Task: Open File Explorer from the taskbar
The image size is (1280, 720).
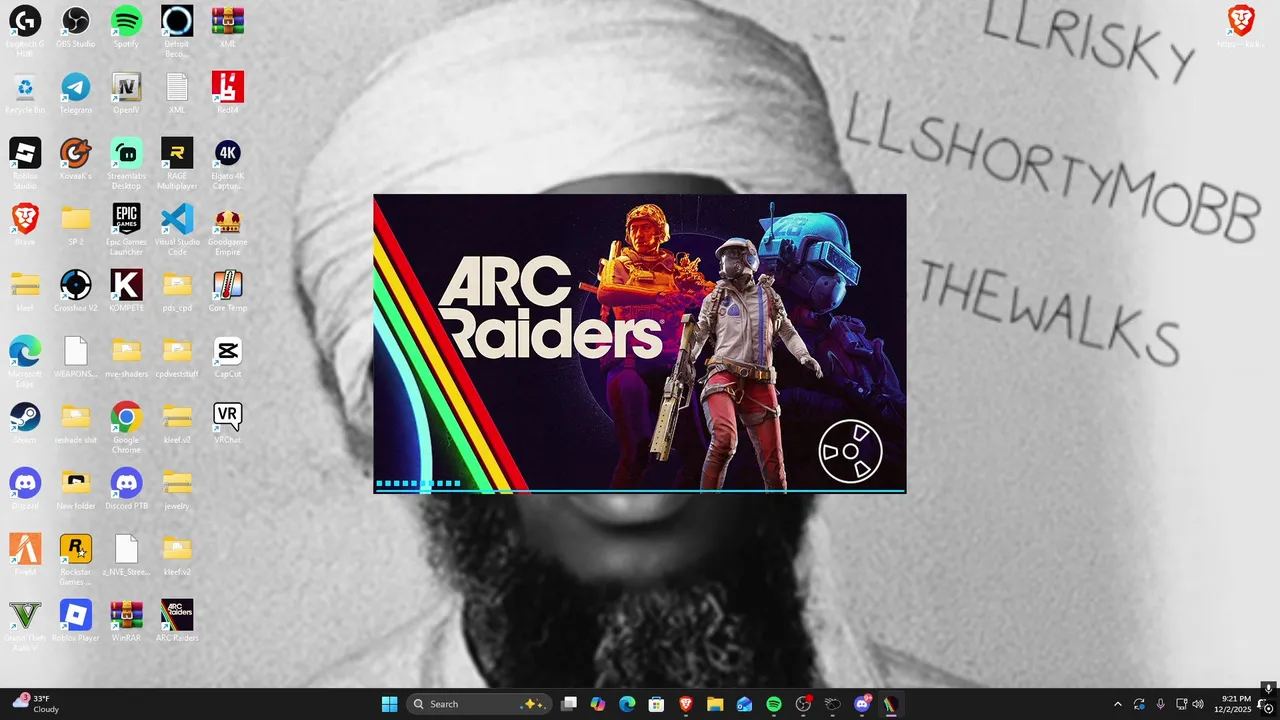Action: coord(715,704)
